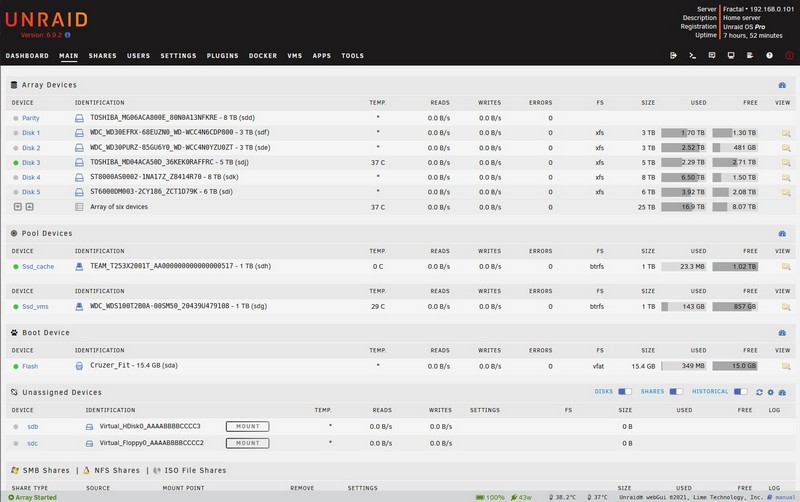This screenshot has width=800, height=502.
Task: Open the Disk 1 device link
Action: (x=31, y=133)
